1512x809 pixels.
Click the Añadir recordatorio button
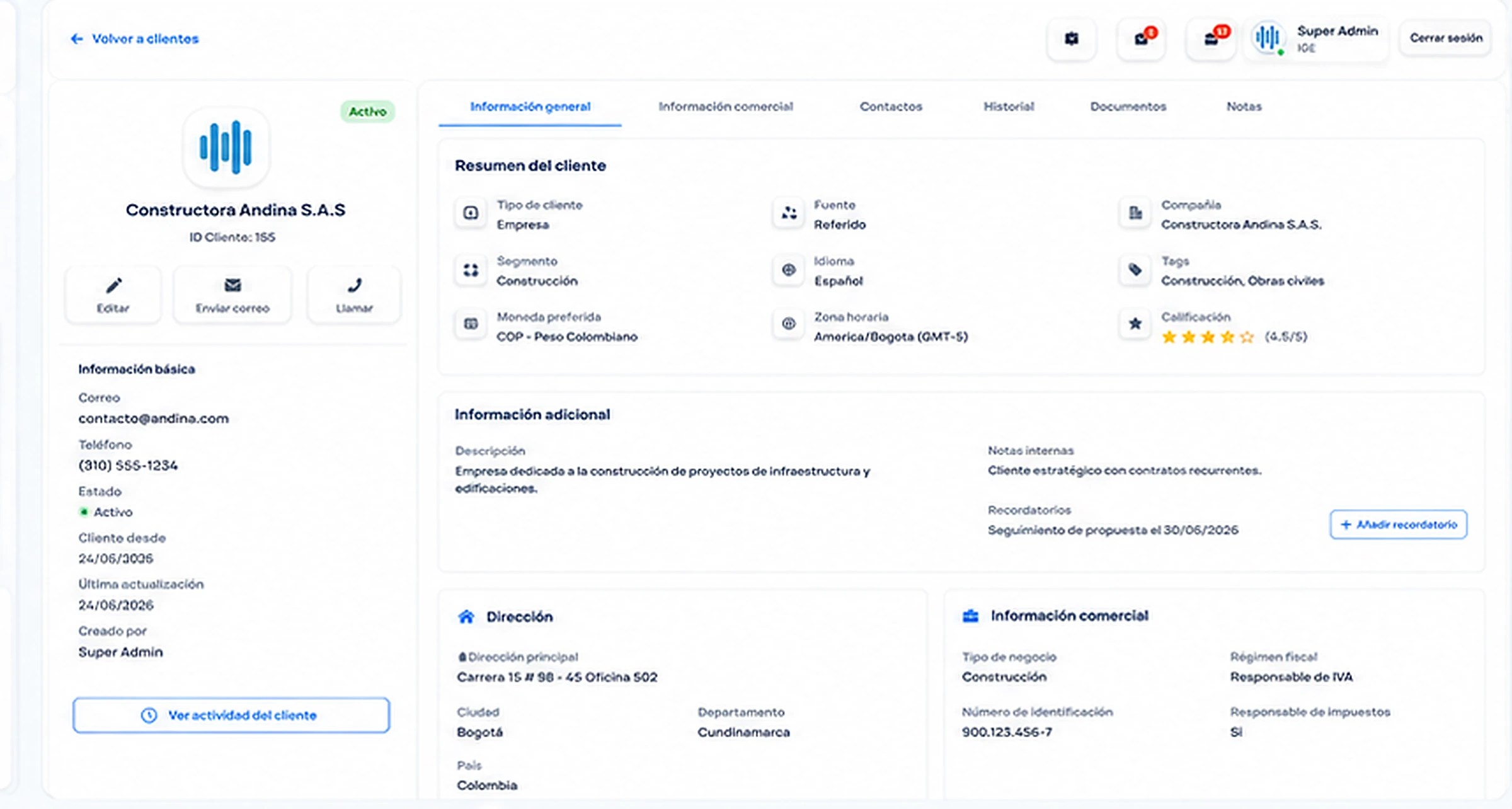pos(1399,524)
